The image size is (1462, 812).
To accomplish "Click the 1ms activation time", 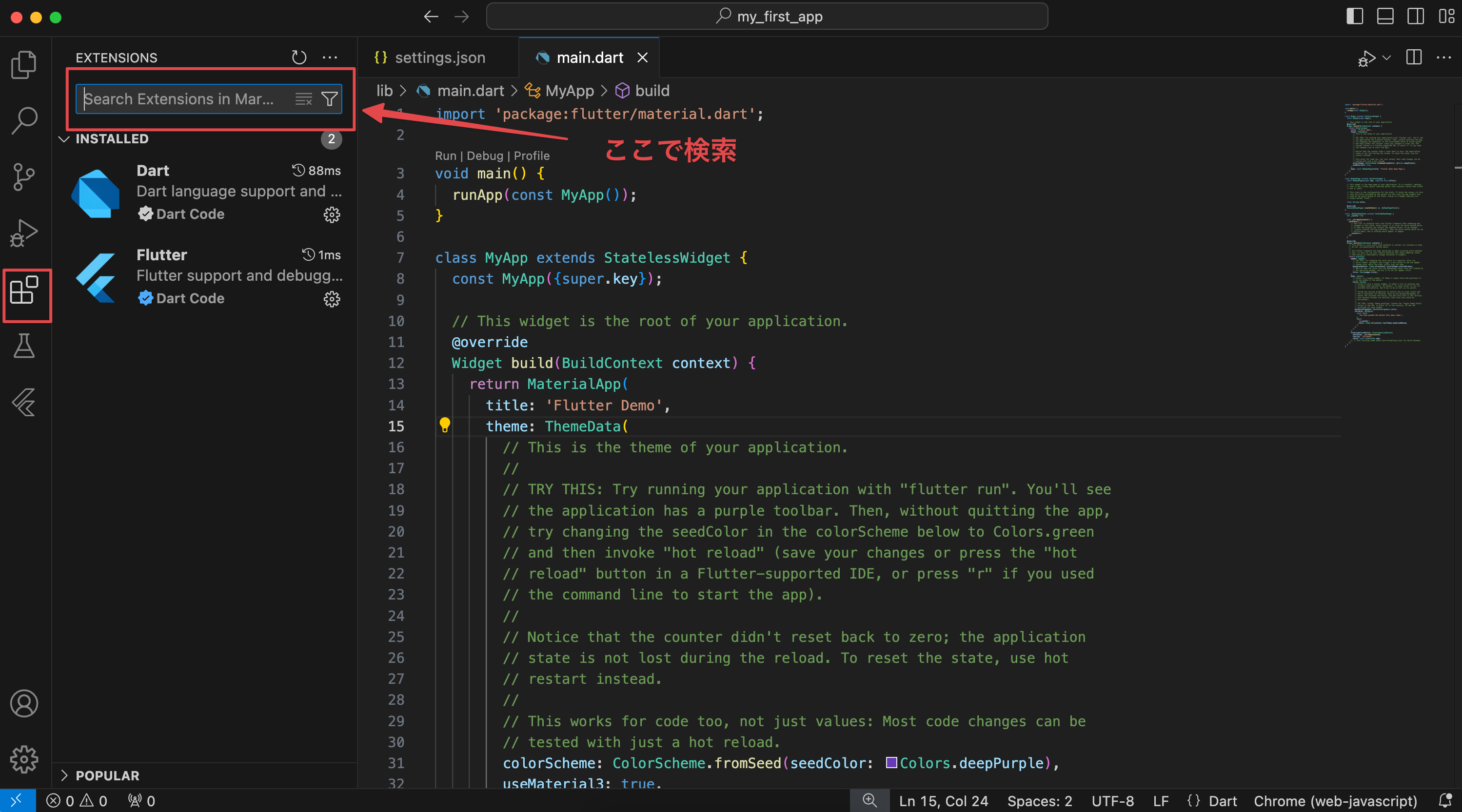I will click(x=321, y=255).
